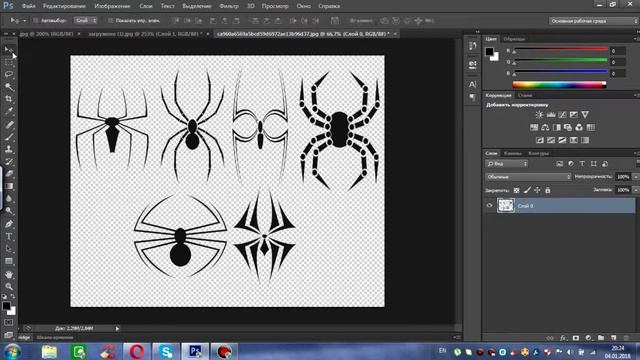This screenshot has width=640, height=360.
Task: Select the Zoom tool in toolbox
Action: click(9, 287)
